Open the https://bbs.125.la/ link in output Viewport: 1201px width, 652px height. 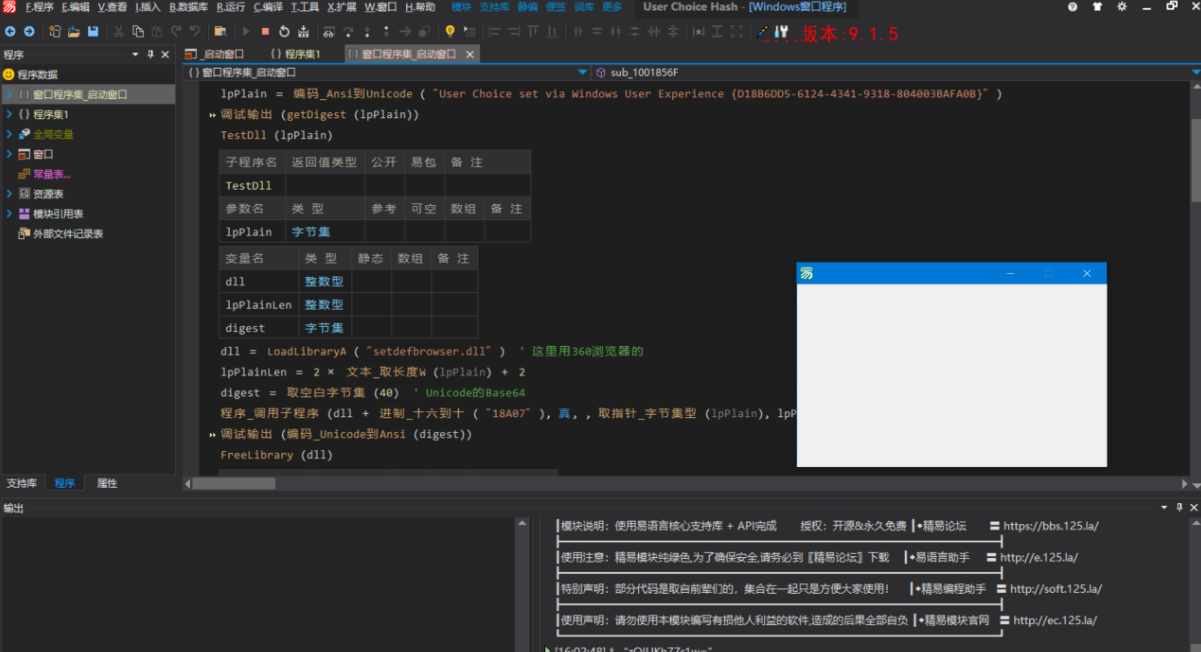[1051, 526]
